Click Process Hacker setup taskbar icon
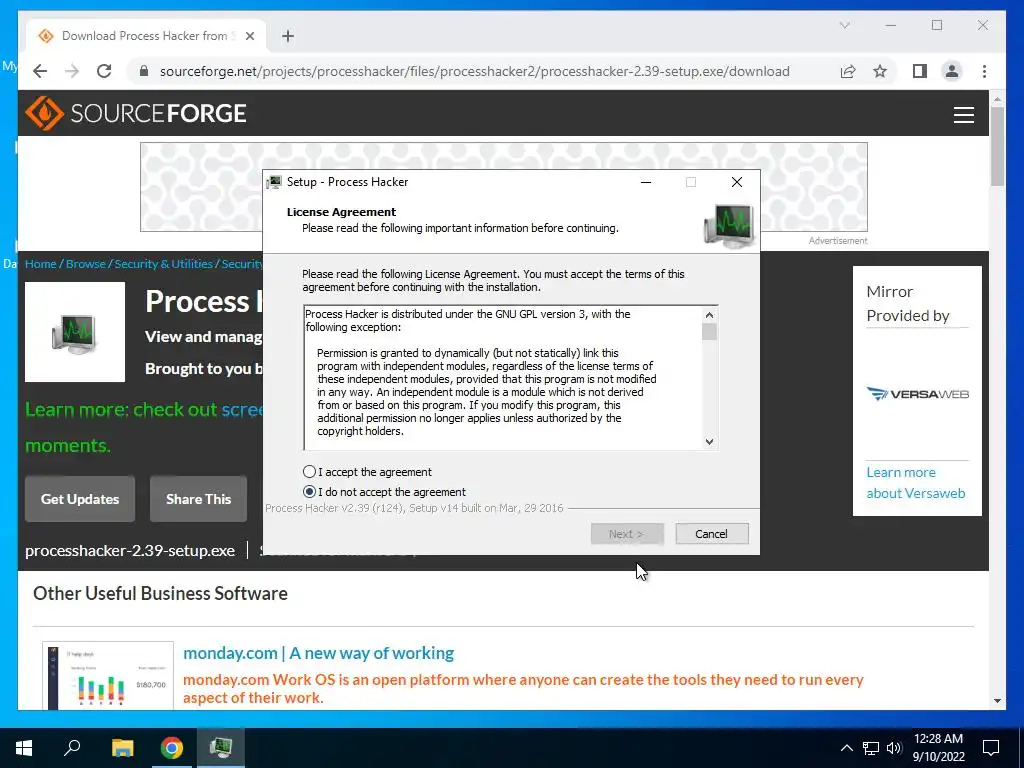 pyautogui.click(x=221, y=748)
